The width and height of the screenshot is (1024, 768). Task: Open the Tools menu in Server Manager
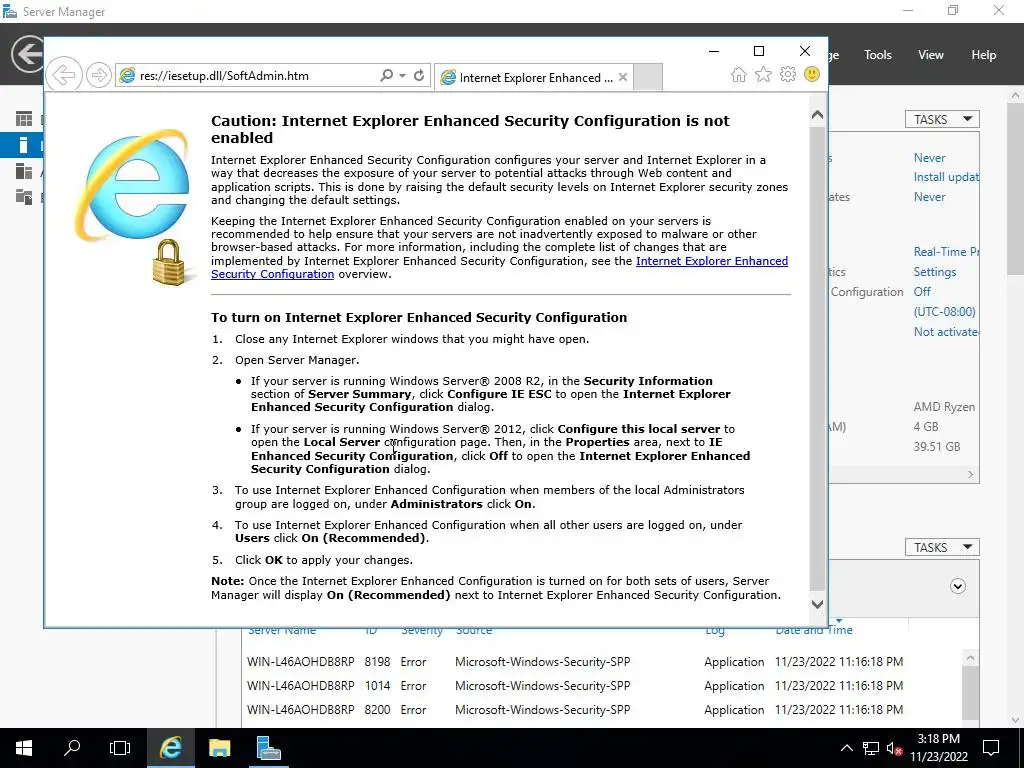point(878,55)
